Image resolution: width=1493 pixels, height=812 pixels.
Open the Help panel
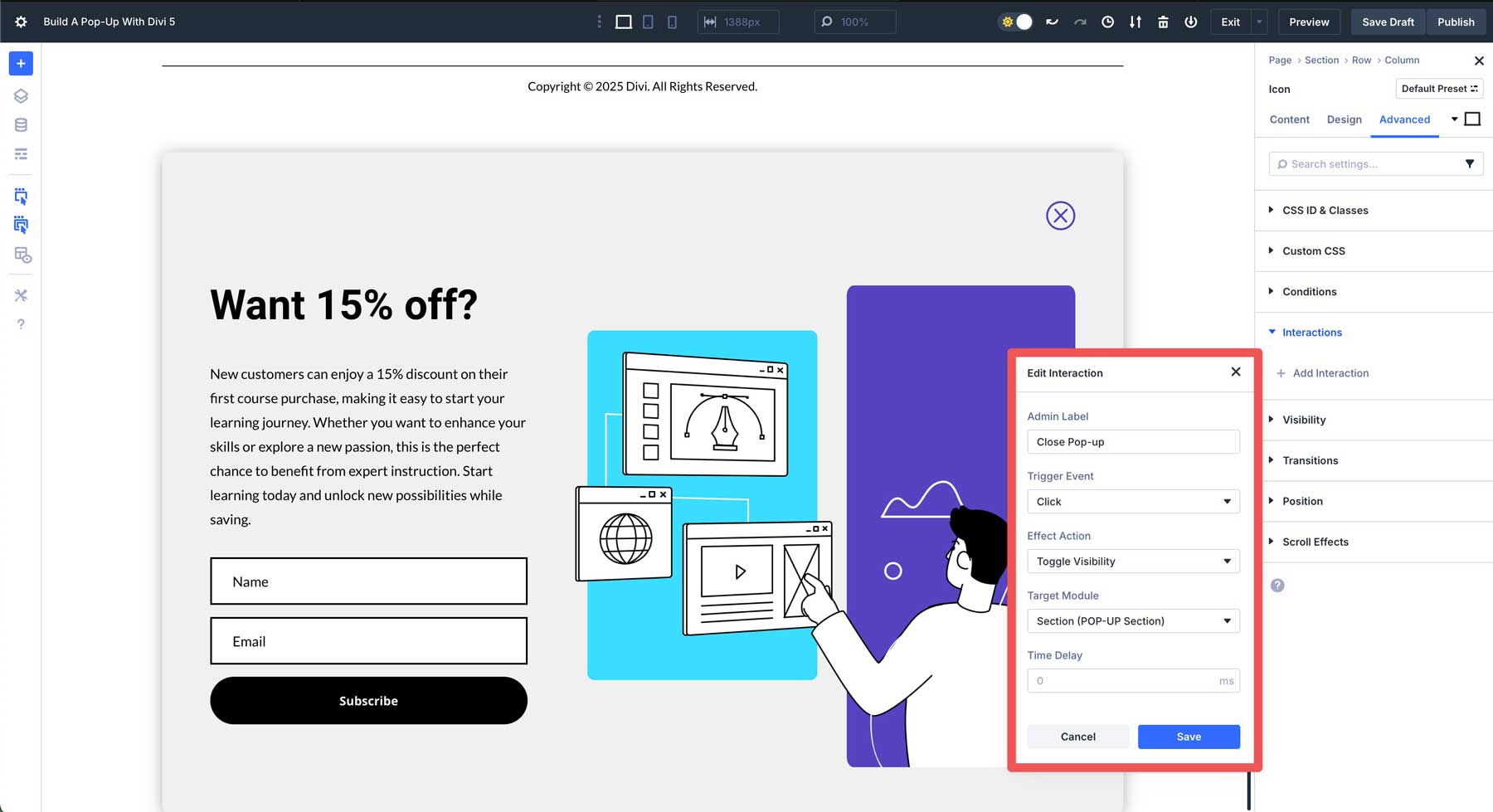pyautogui.click(x=21, y=323)
